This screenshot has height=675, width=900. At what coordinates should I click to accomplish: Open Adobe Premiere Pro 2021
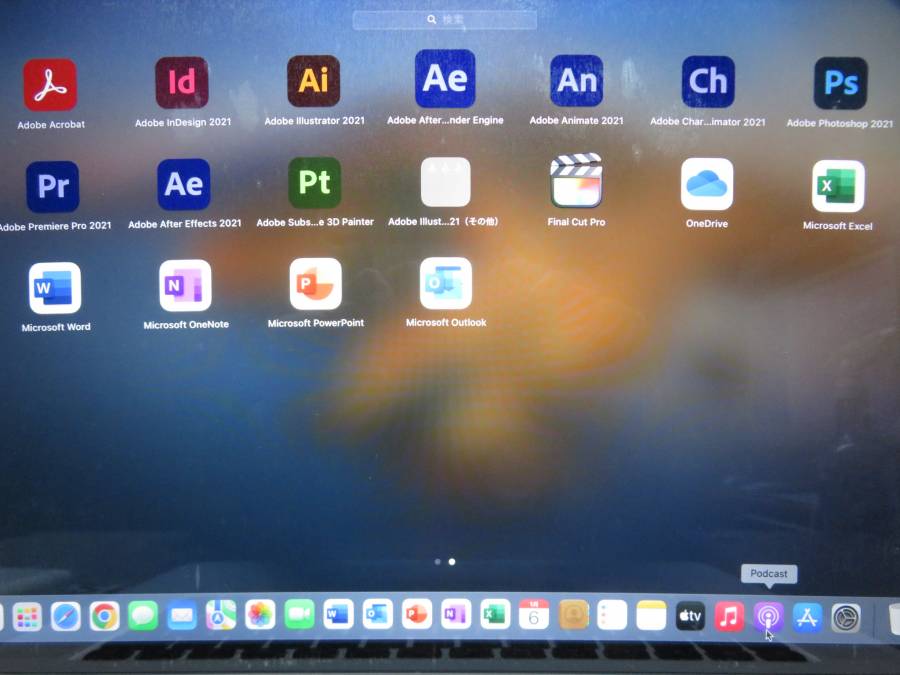click(53, 187)
